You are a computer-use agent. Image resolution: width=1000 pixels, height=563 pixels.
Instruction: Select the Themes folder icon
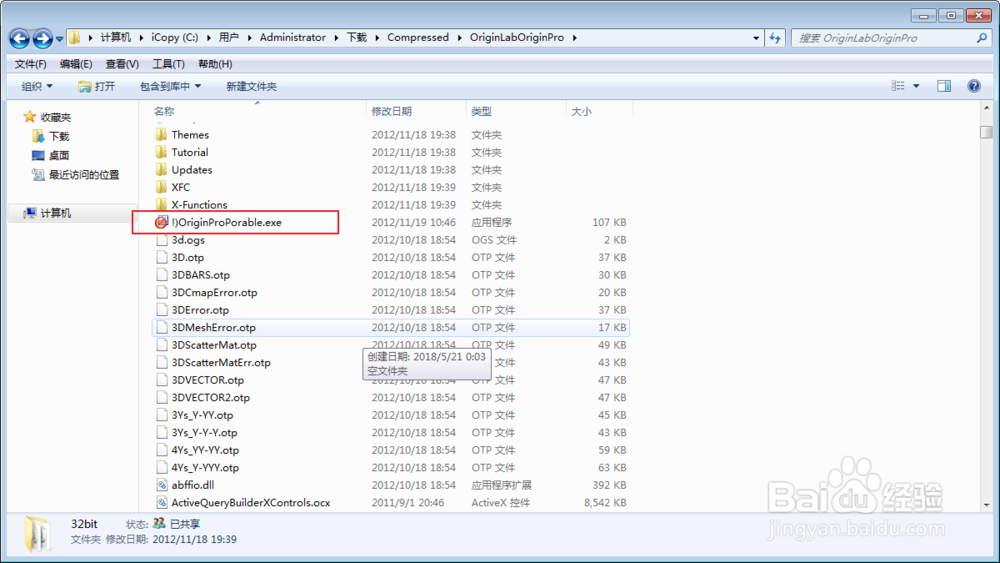point(161,135)
